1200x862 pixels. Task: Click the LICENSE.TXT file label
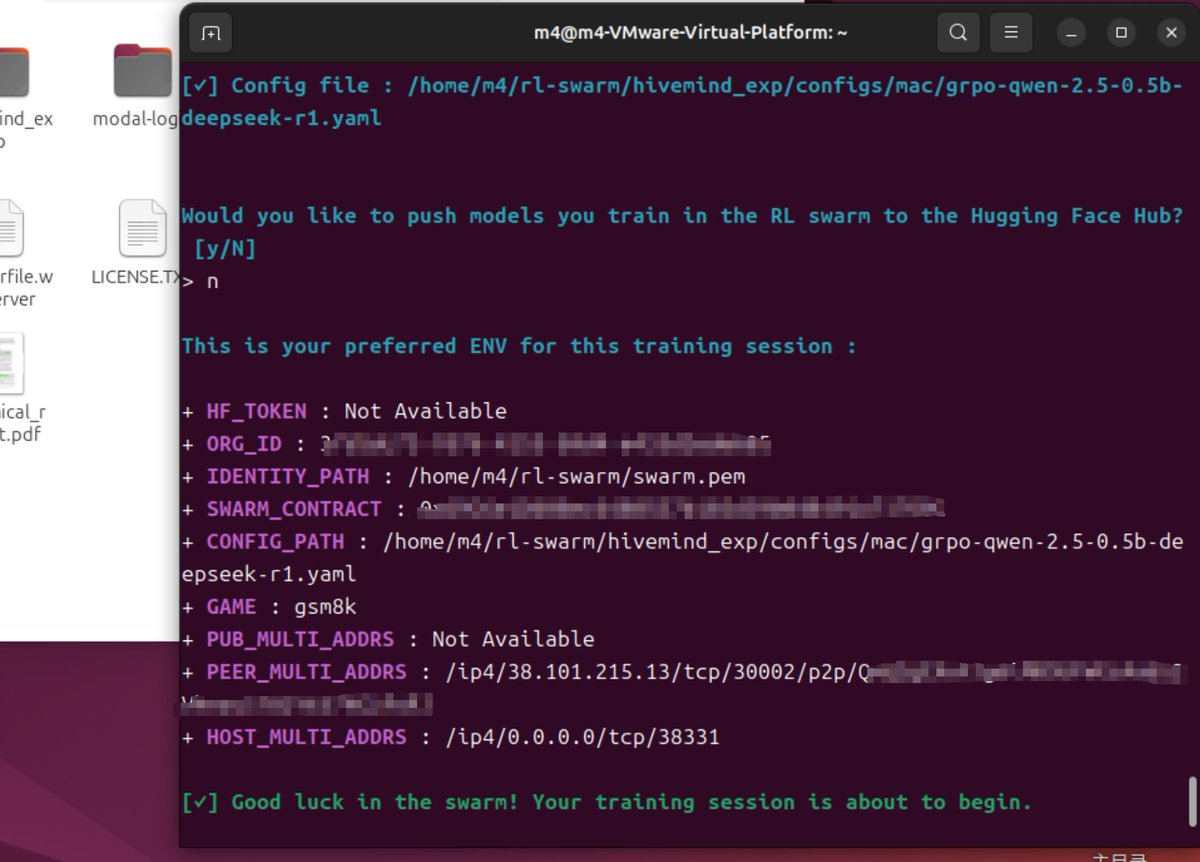[x=136, y=277]
